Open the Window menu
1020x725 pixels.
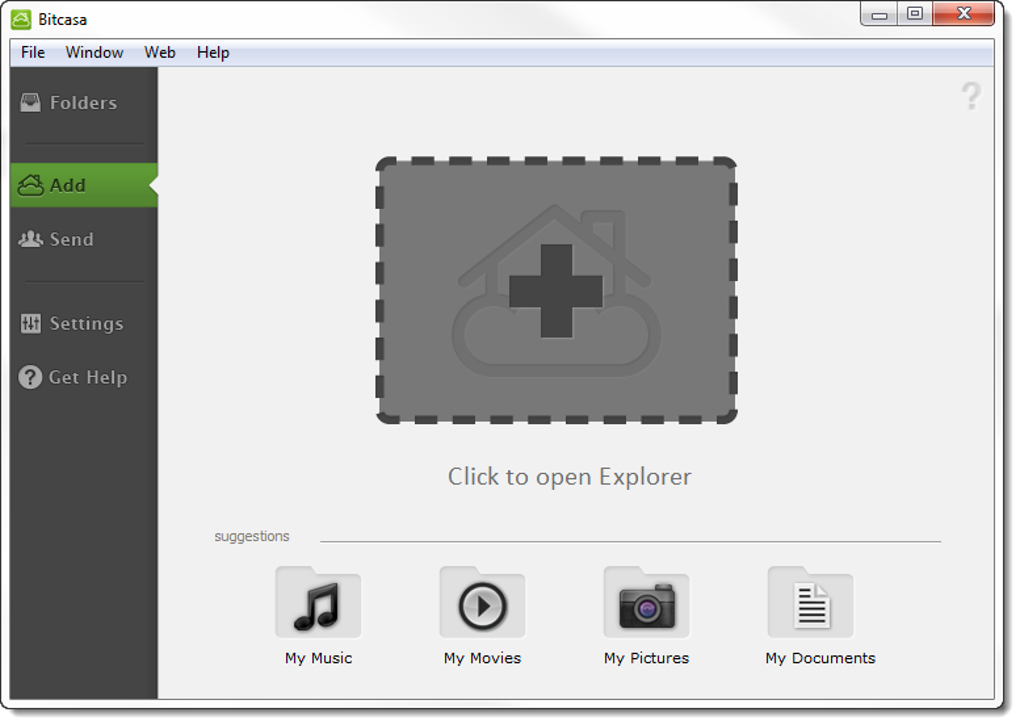coord(94,53)
